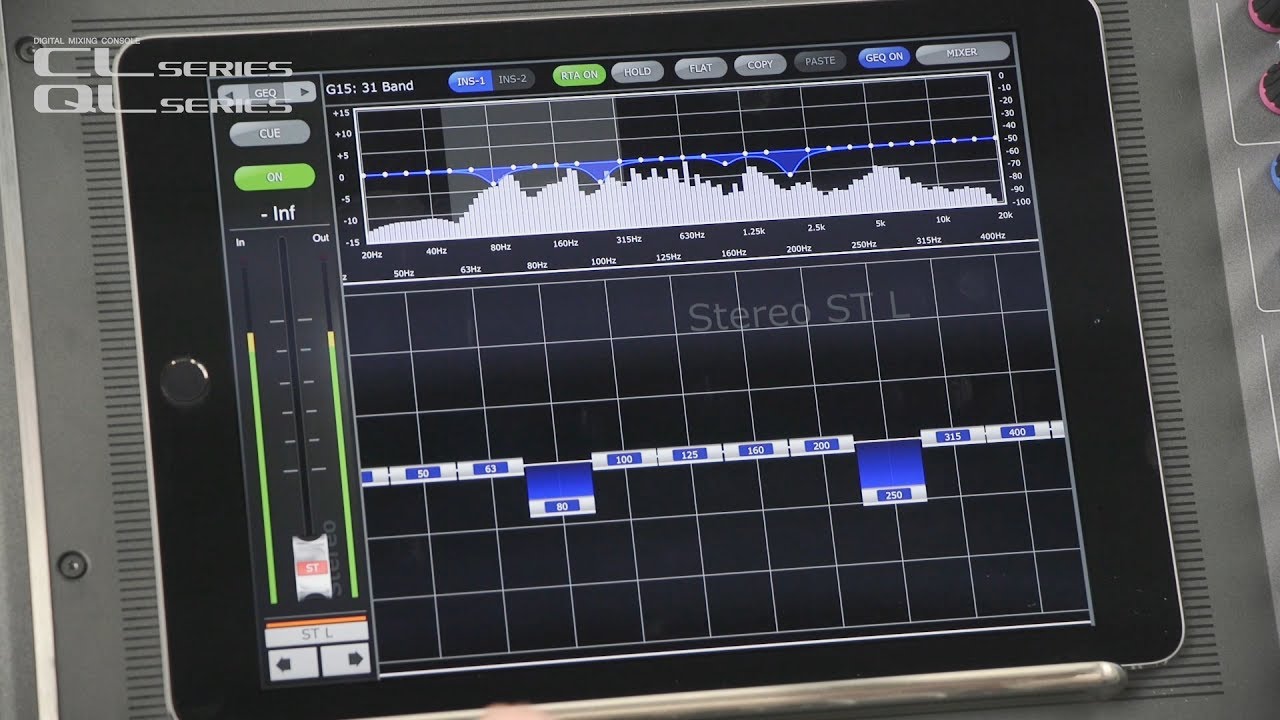The width and height of the screenshot is (1280, 720).
Task: Click the 630Hz frequency axis label
Action: pyautogui.click(x=692, y=235)
